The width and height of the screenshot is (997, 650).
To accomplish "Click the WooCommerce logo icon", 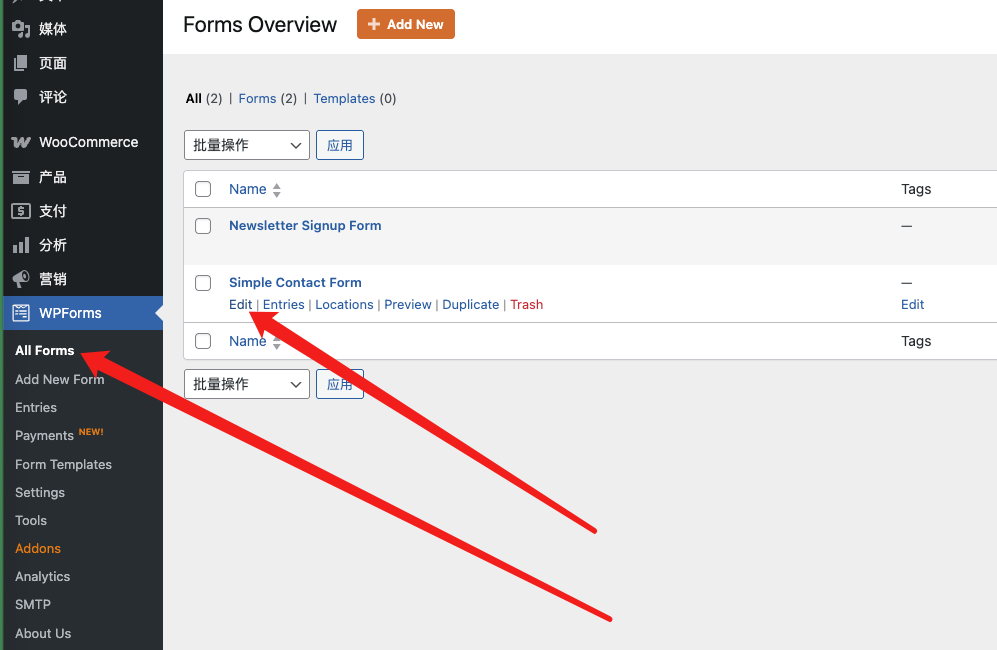I will tap(21, 142).
